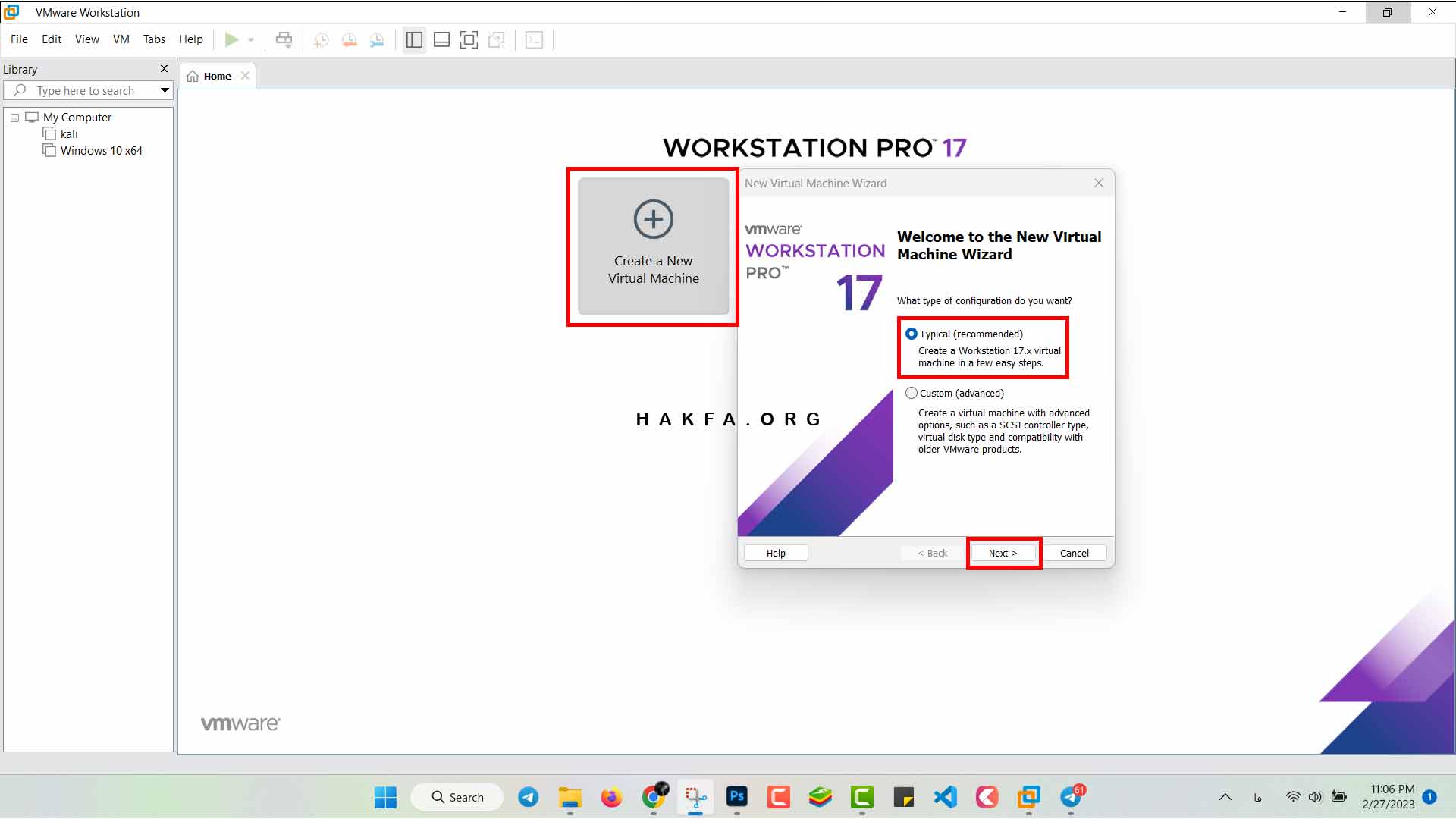Select the Windows 10 x64 virtual machine

coord(101,151)
